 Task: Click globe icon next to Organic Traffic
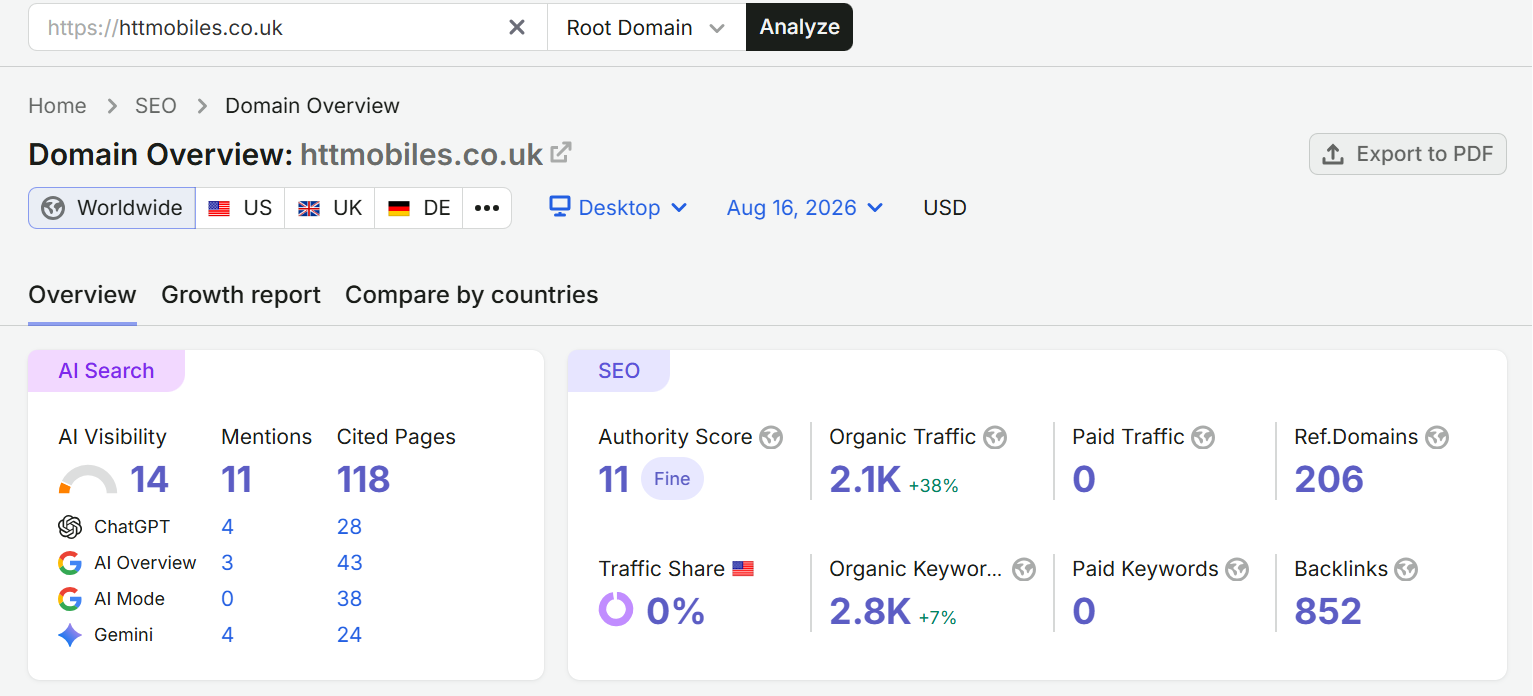(x=995, y=437)
